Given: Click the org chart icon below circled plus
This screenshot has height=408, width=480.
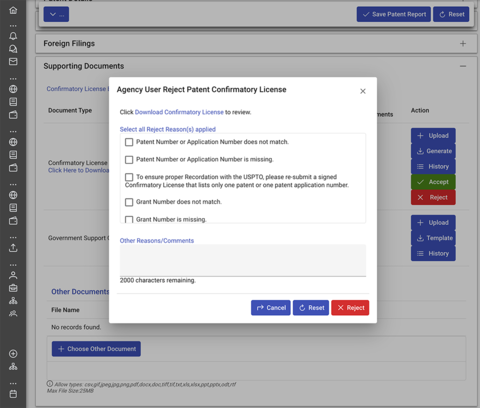Looking at the screenshot, I should (13, 367).
